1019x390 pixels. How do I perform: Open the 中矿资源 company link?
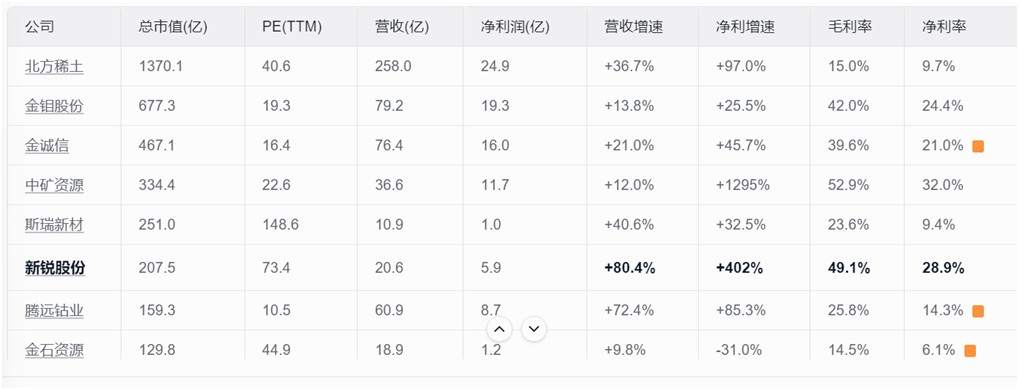(55, 185)
